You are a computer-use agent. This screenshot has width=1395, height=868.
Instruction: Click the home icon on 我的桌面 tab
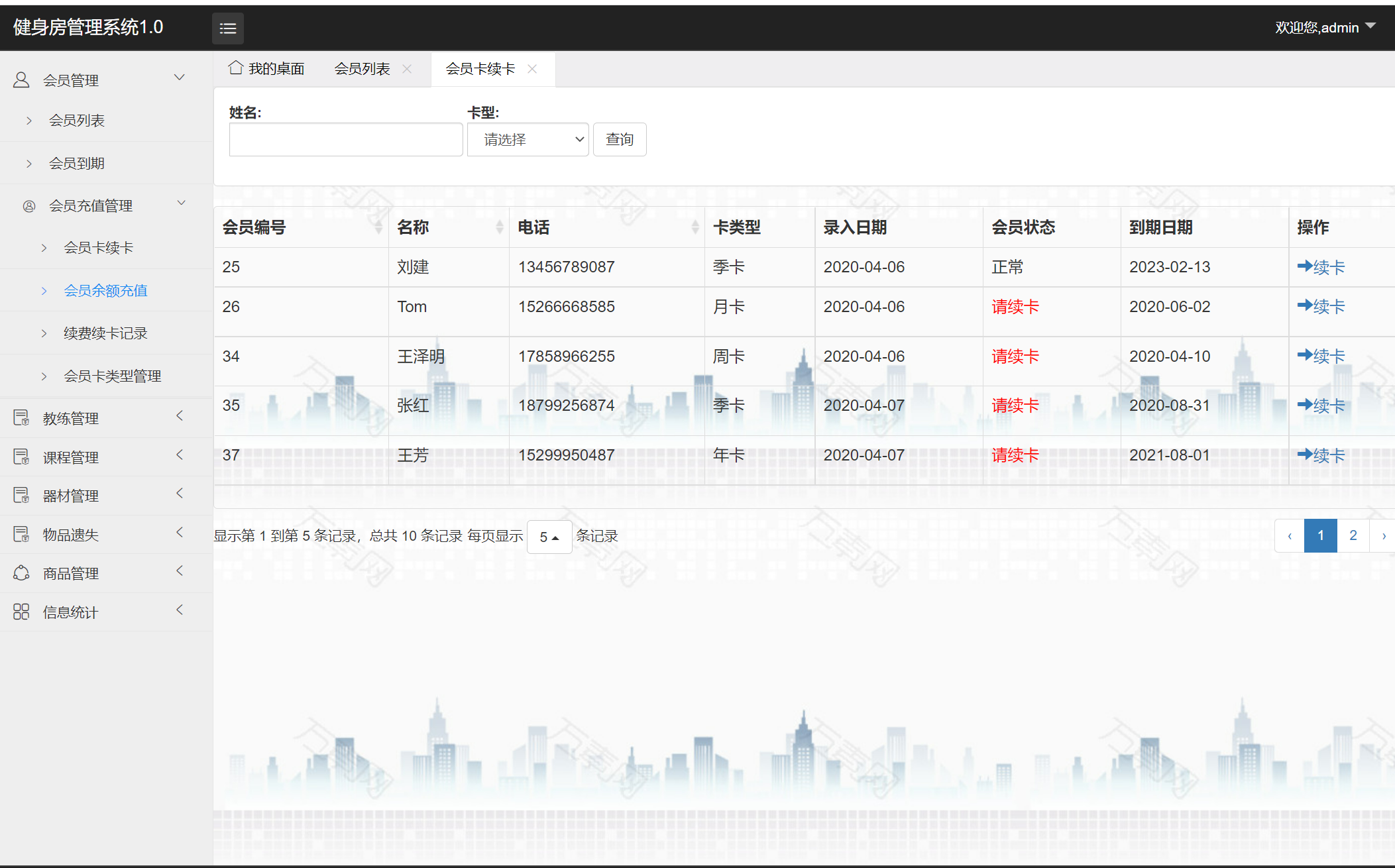point(235,68)
